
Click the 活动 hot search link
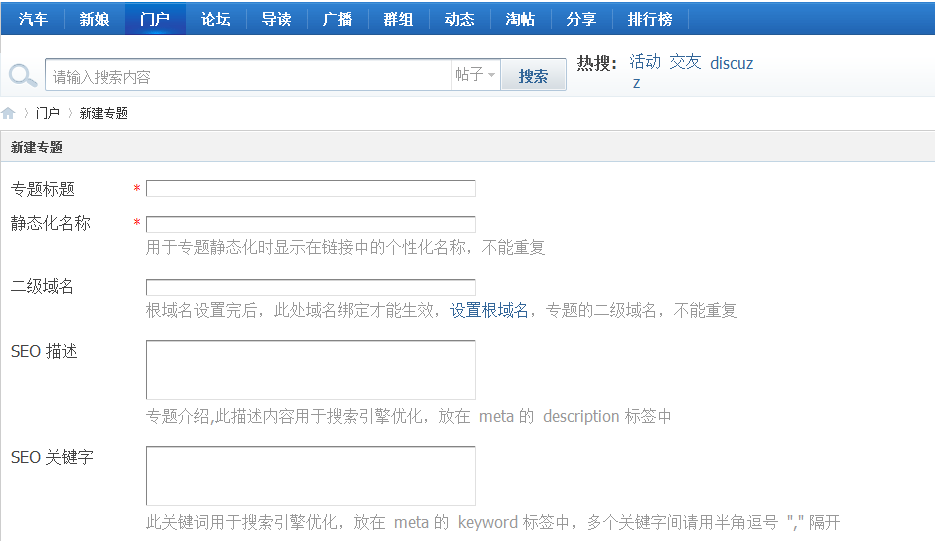(645, 62)
